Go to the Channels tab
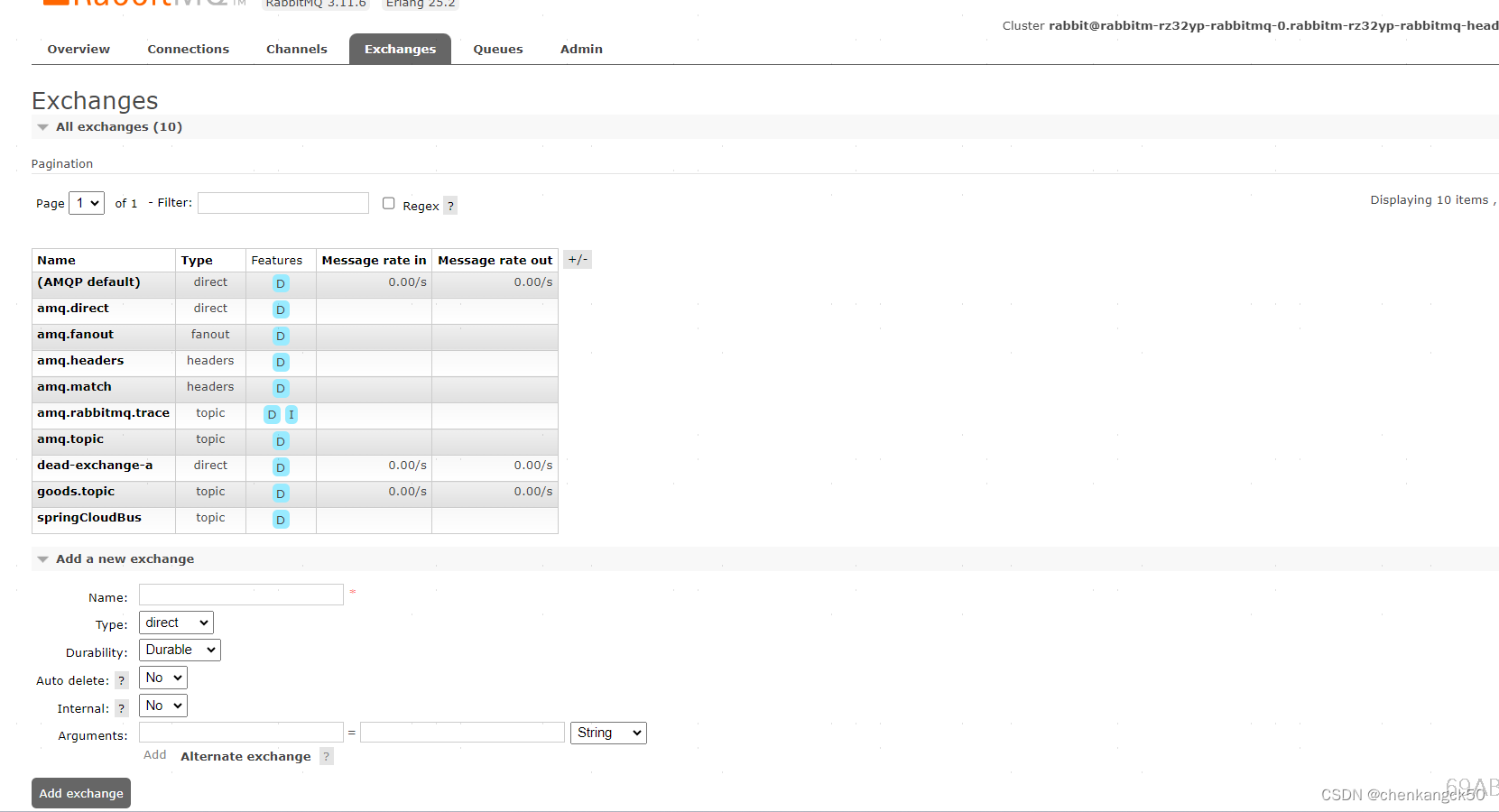 click(296, 50)
